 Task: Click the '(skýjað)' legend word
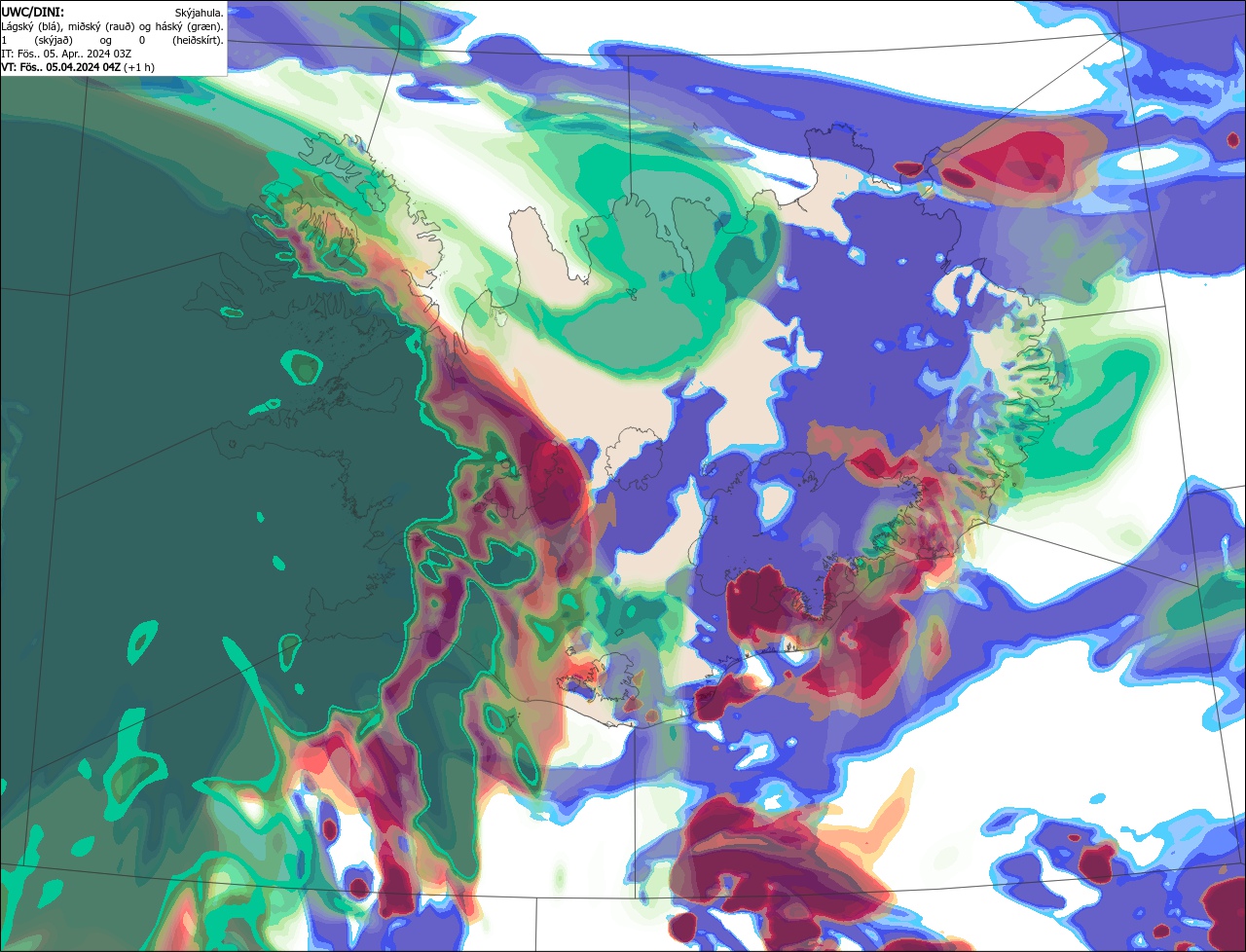(x=54, y=41)
